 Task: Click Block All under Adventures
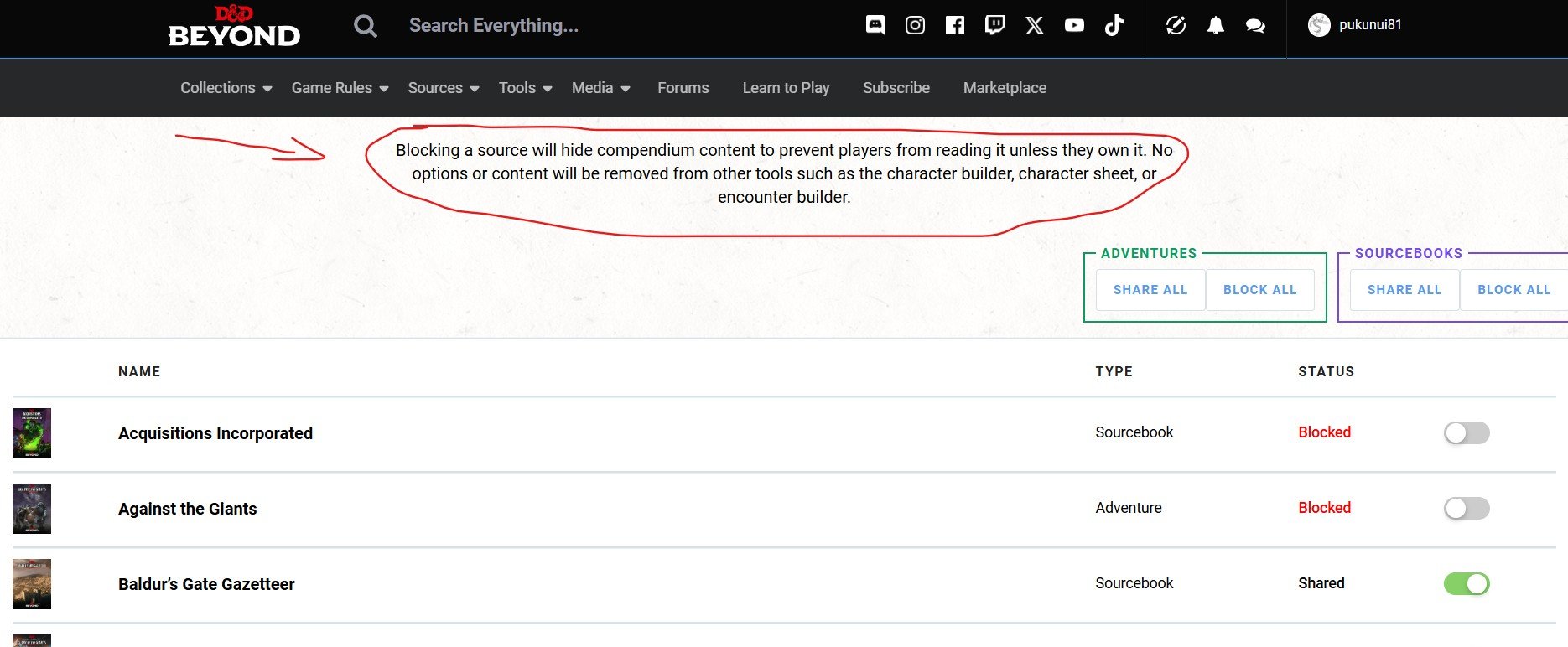[1260, 290]
